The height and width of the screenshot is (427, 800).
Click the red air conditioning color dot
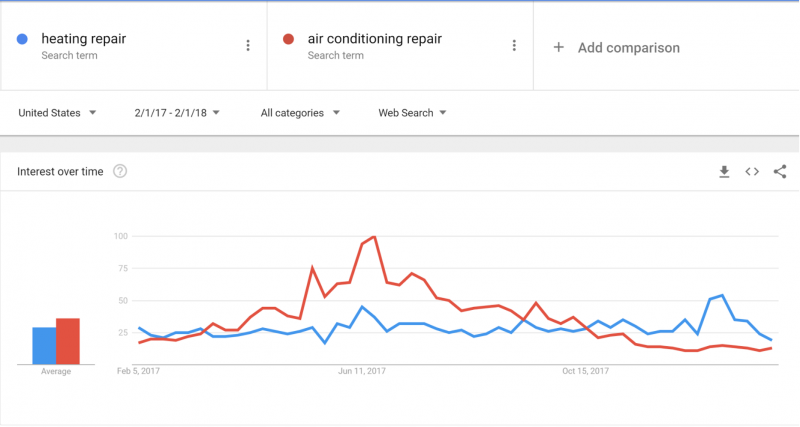point(288,39)
